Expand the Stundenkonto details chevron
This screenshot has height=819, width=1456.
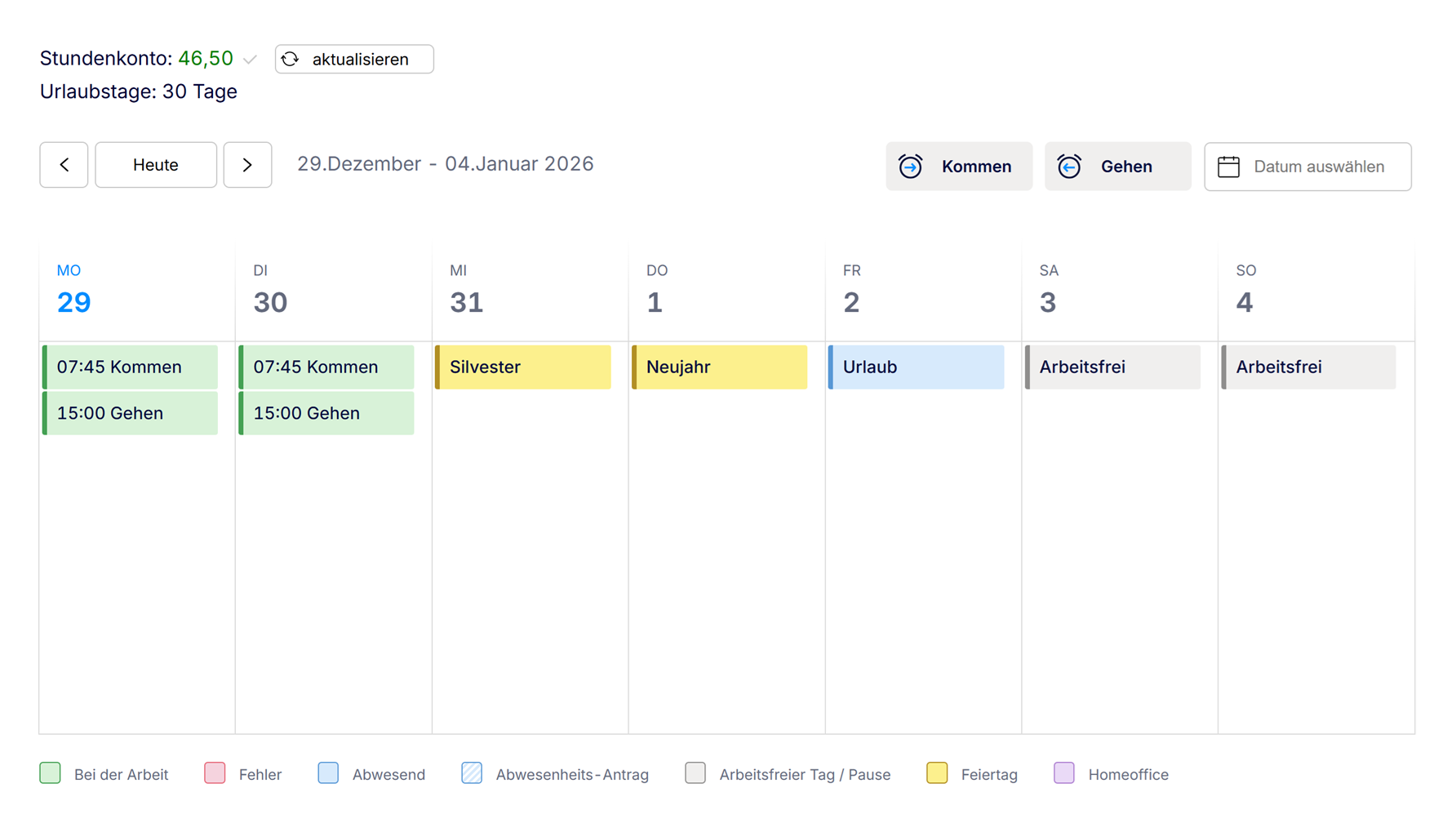251,59
